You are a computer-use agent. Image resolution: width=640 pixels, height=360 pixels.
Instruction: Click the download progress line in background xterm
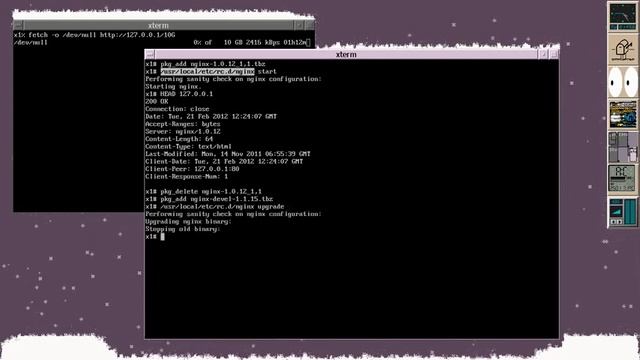click(x=162, y=42)
